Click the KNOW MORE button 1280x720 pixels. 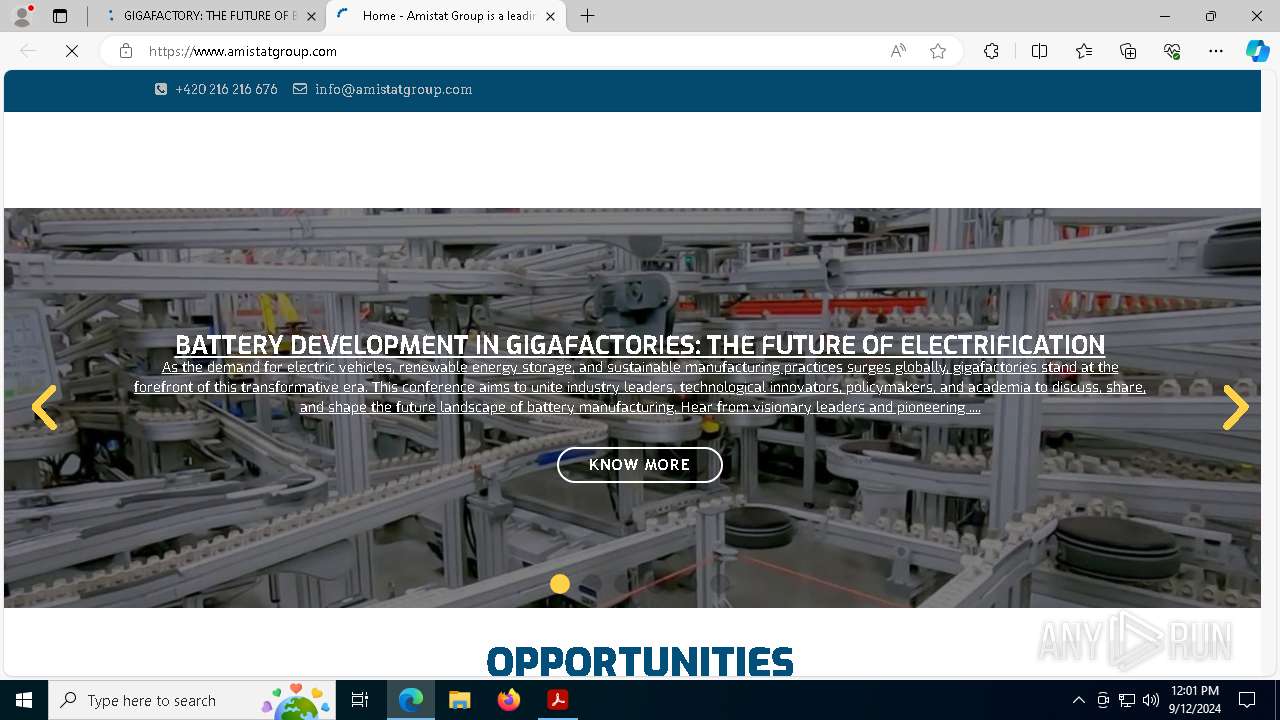[x=640, y=465]
